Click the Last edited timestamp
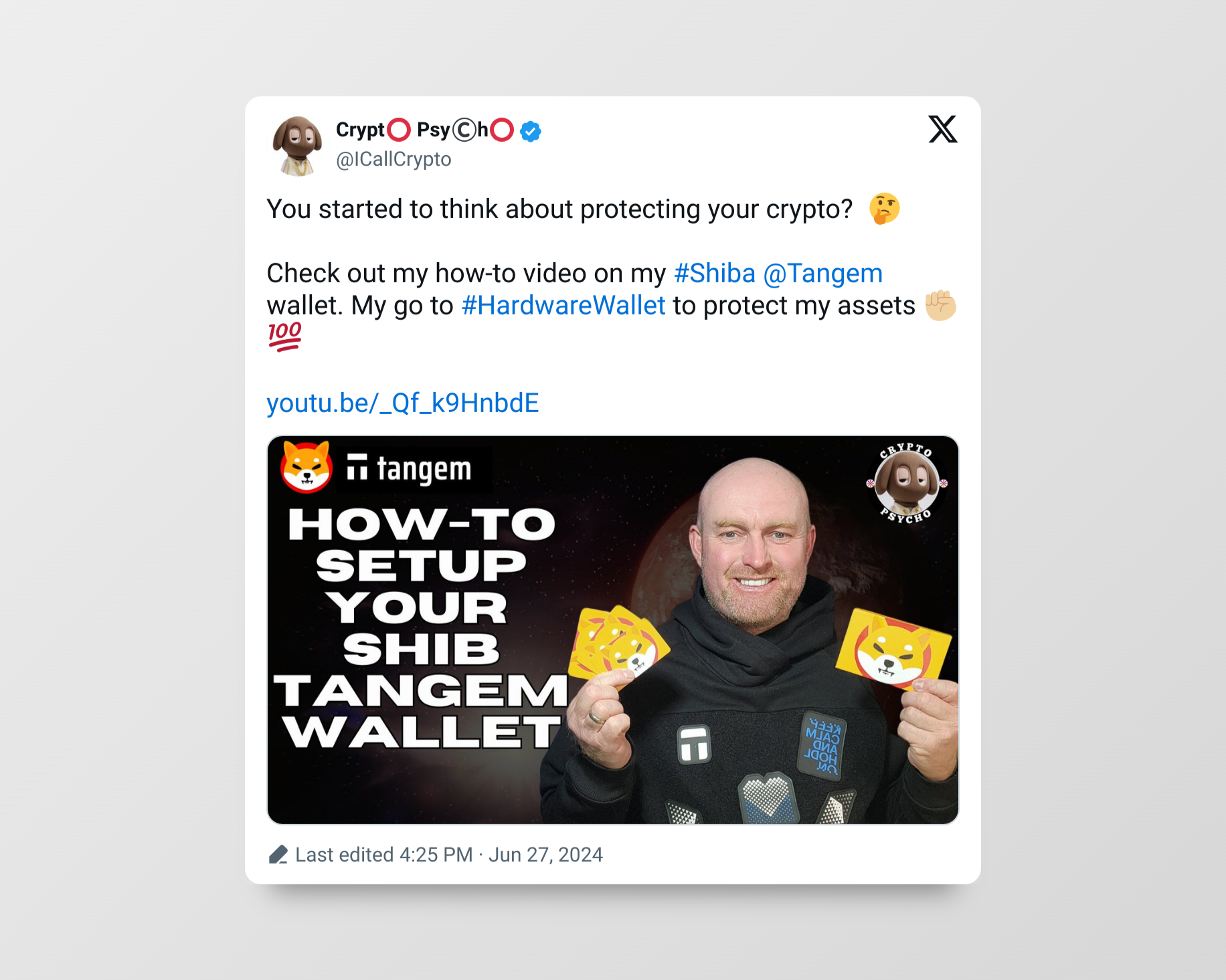The width and height of the screenshot is (1226, 980). click(x=383, y=854)
